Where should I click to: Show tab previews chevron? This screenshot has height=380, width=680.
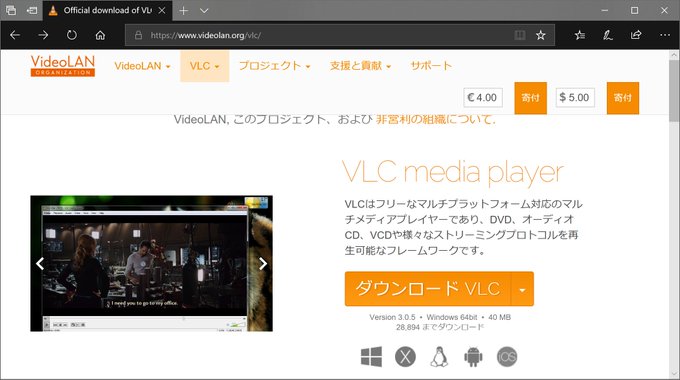click(x=204, y=10)
